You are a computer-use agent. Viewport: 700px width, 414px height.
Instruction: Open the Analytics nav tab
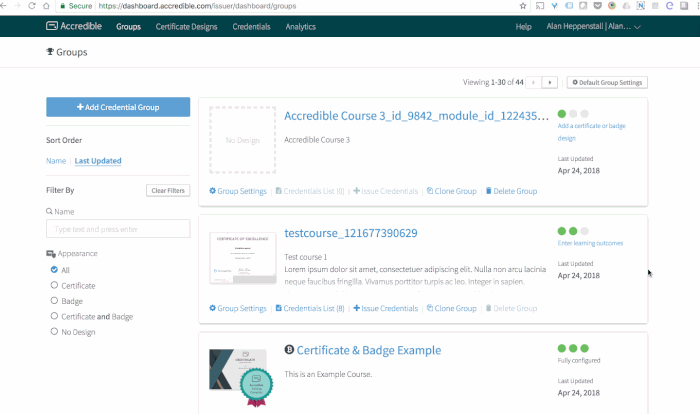[300, 27]
